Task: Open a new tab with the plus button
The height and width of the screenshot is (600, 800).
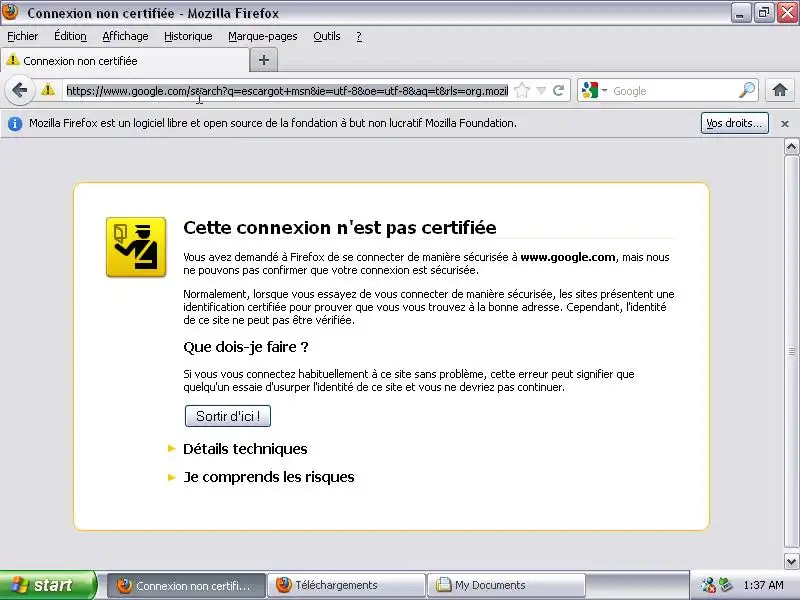Action: pyautogui.click(x=264, y=60)
